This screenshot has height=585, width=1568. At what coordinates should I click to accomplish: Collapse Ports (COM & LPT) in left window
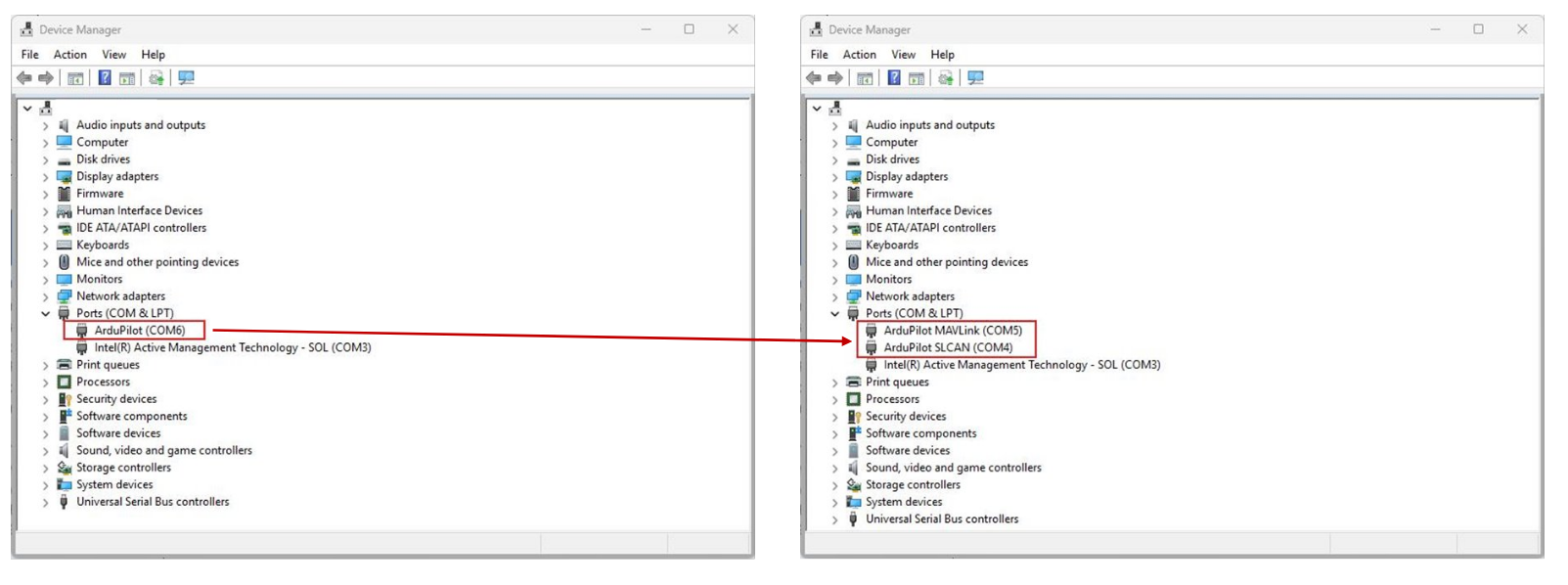pos(45,314)
